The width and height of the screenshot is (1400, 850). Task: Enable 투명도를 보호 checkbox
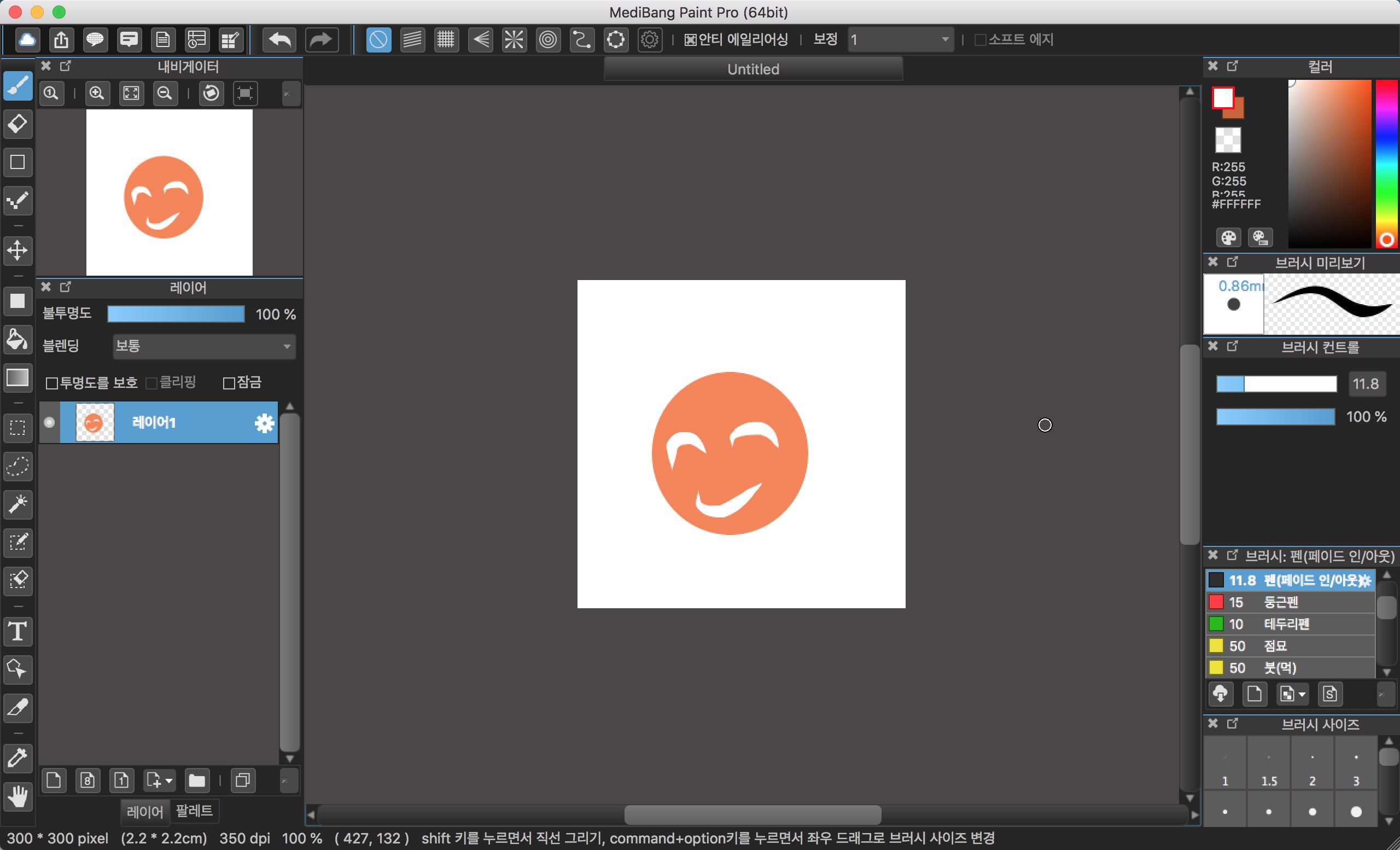tap(52, 383)
